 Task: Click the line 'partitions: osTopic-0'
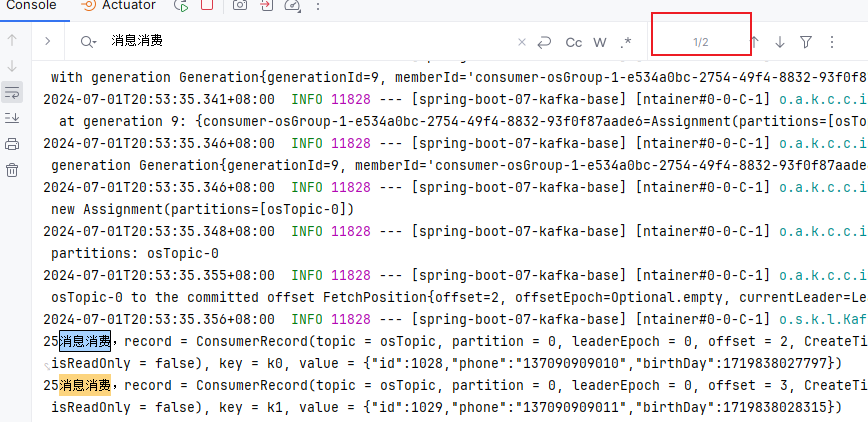[x=135, y=254]
